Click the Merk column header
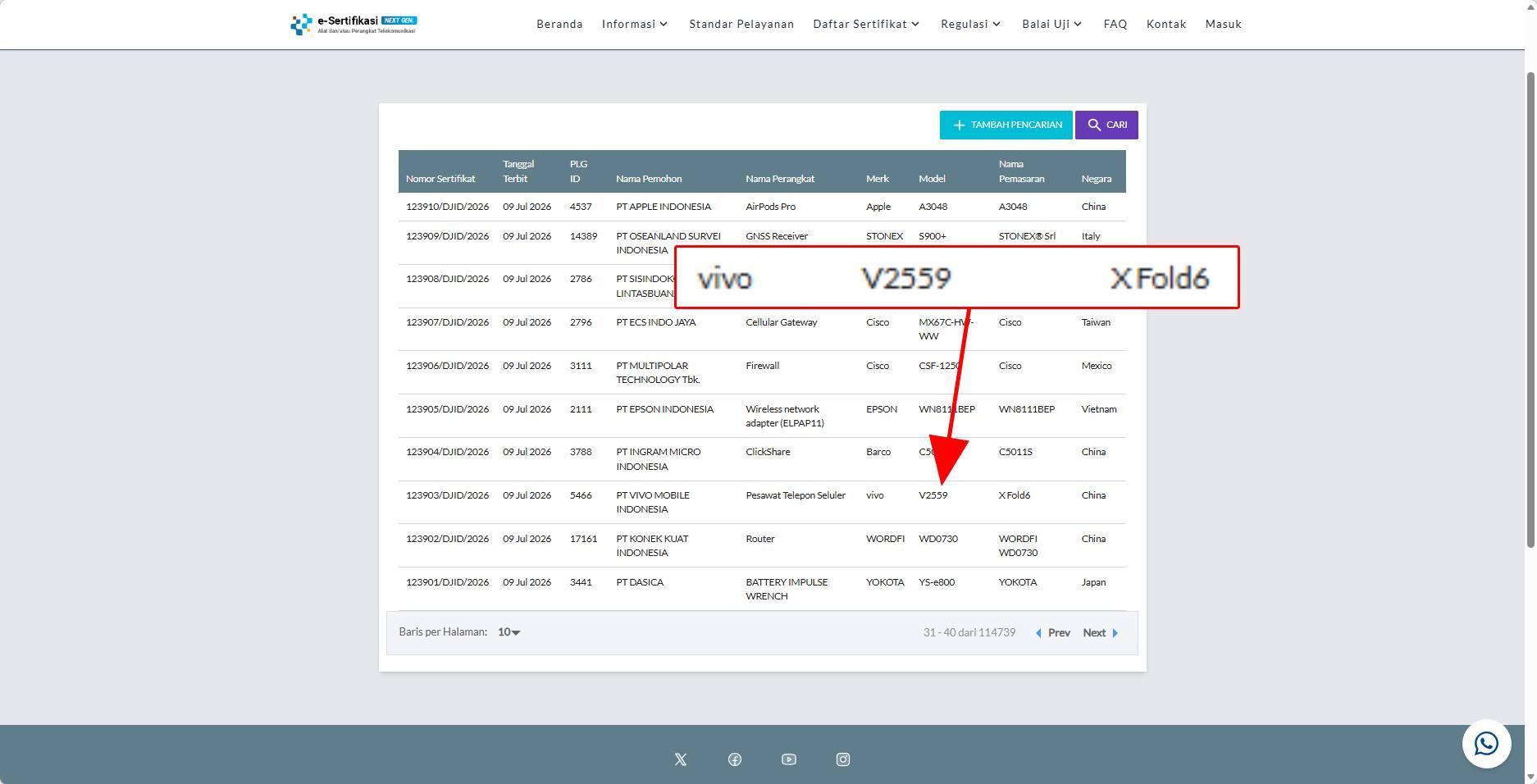The width and height of the screenshot is (1537, 784). [878, 179]
